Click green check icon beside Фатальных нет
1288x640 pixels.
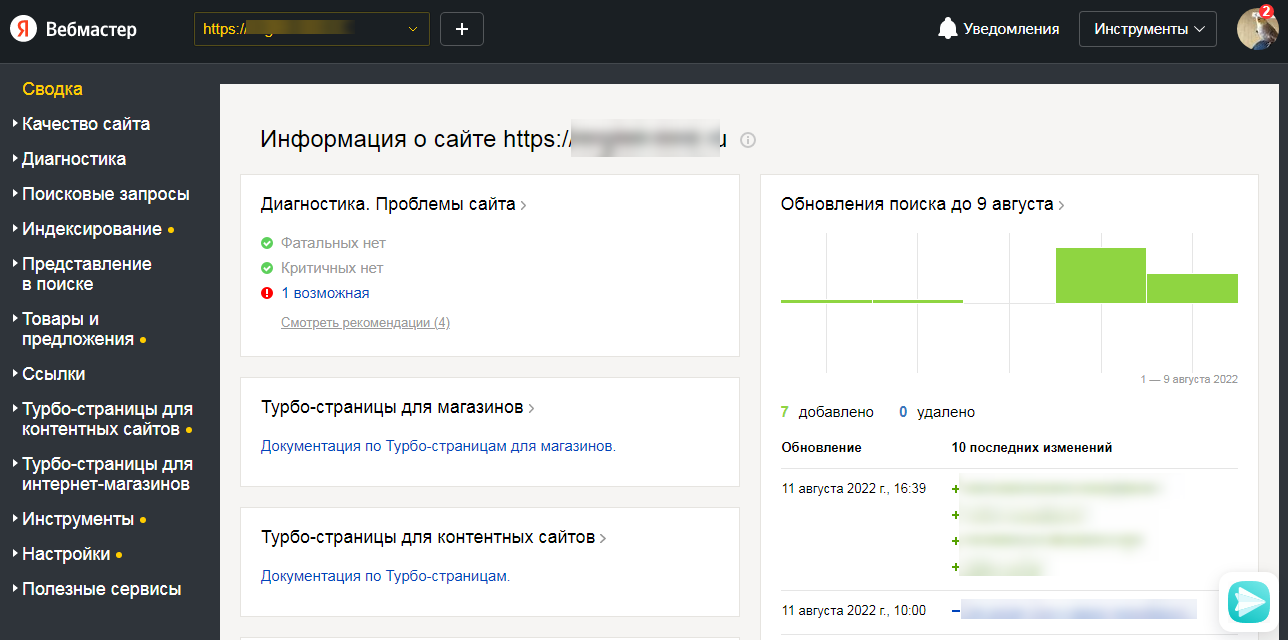click(267, 243)
